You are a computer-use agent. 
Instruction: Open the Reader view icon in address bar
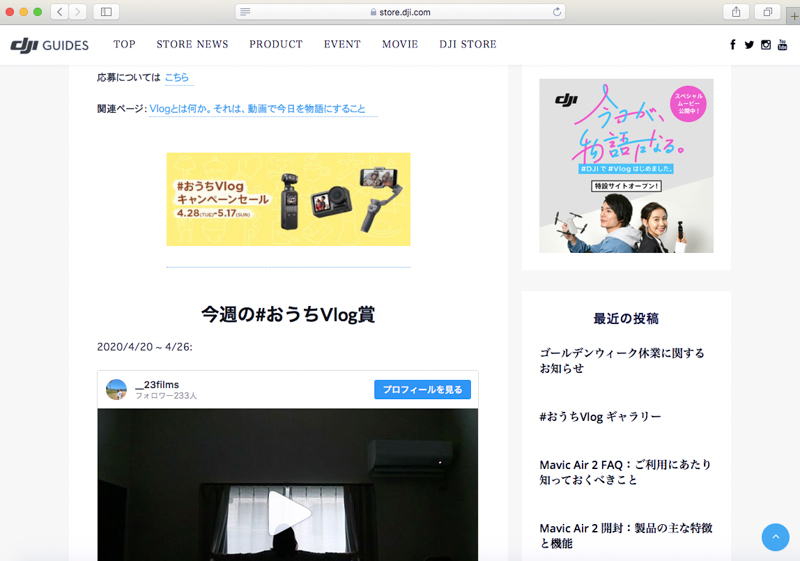(245, 12)
